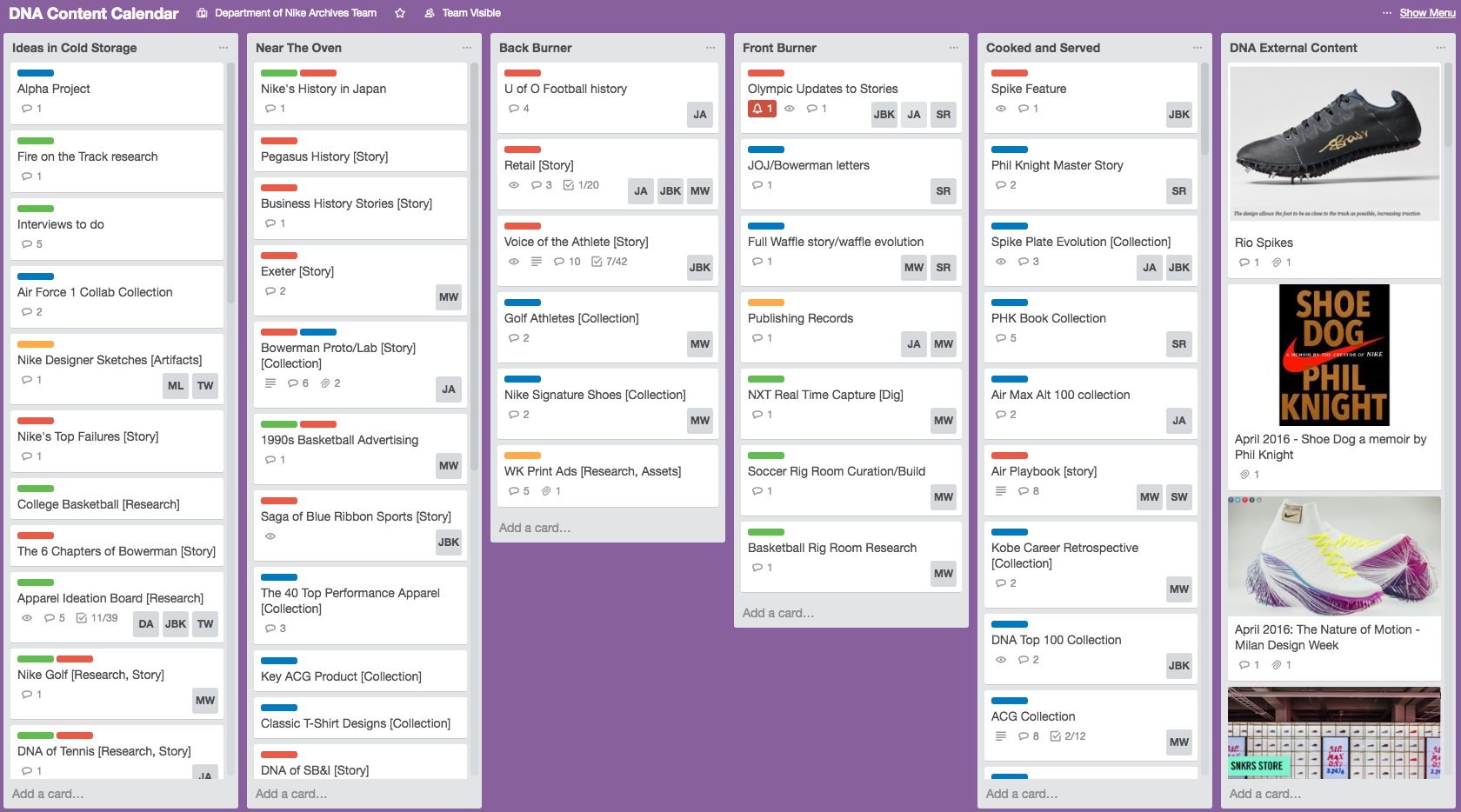
Task: Open the Full Waffle story/waffle evolution card
Action: [851, 250]
